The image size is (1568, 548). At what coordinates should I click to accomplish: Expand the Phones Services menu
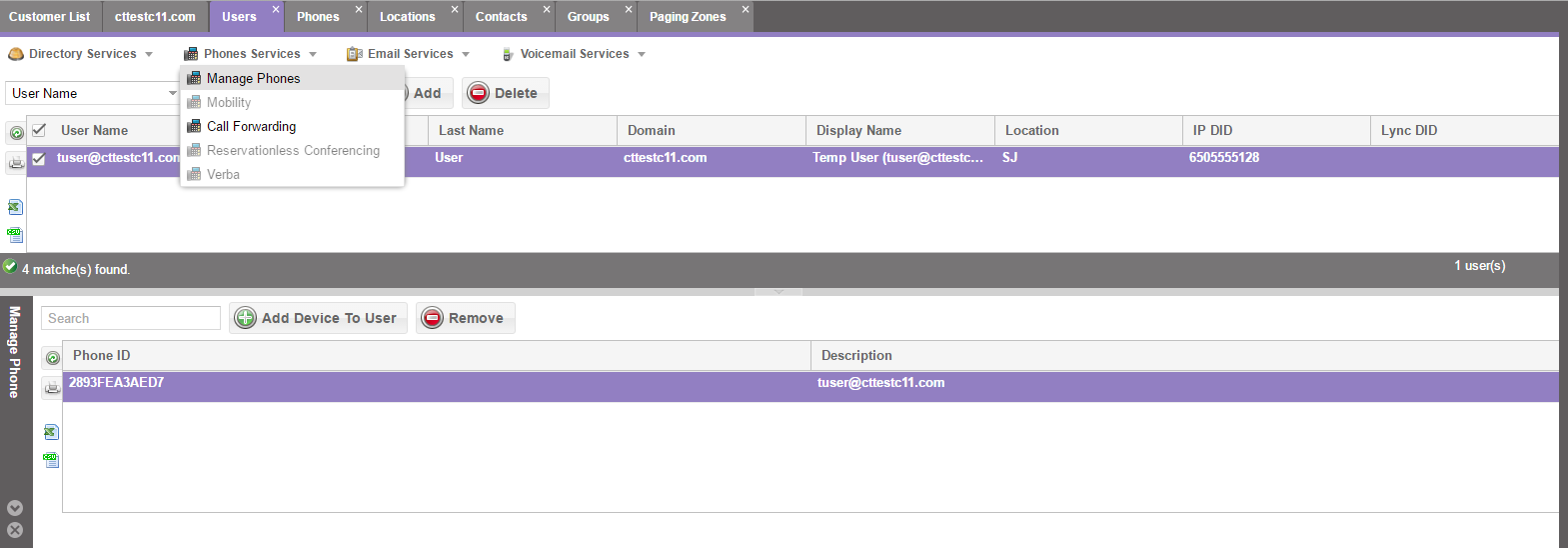pyautogui.click(x=313, y=54)
